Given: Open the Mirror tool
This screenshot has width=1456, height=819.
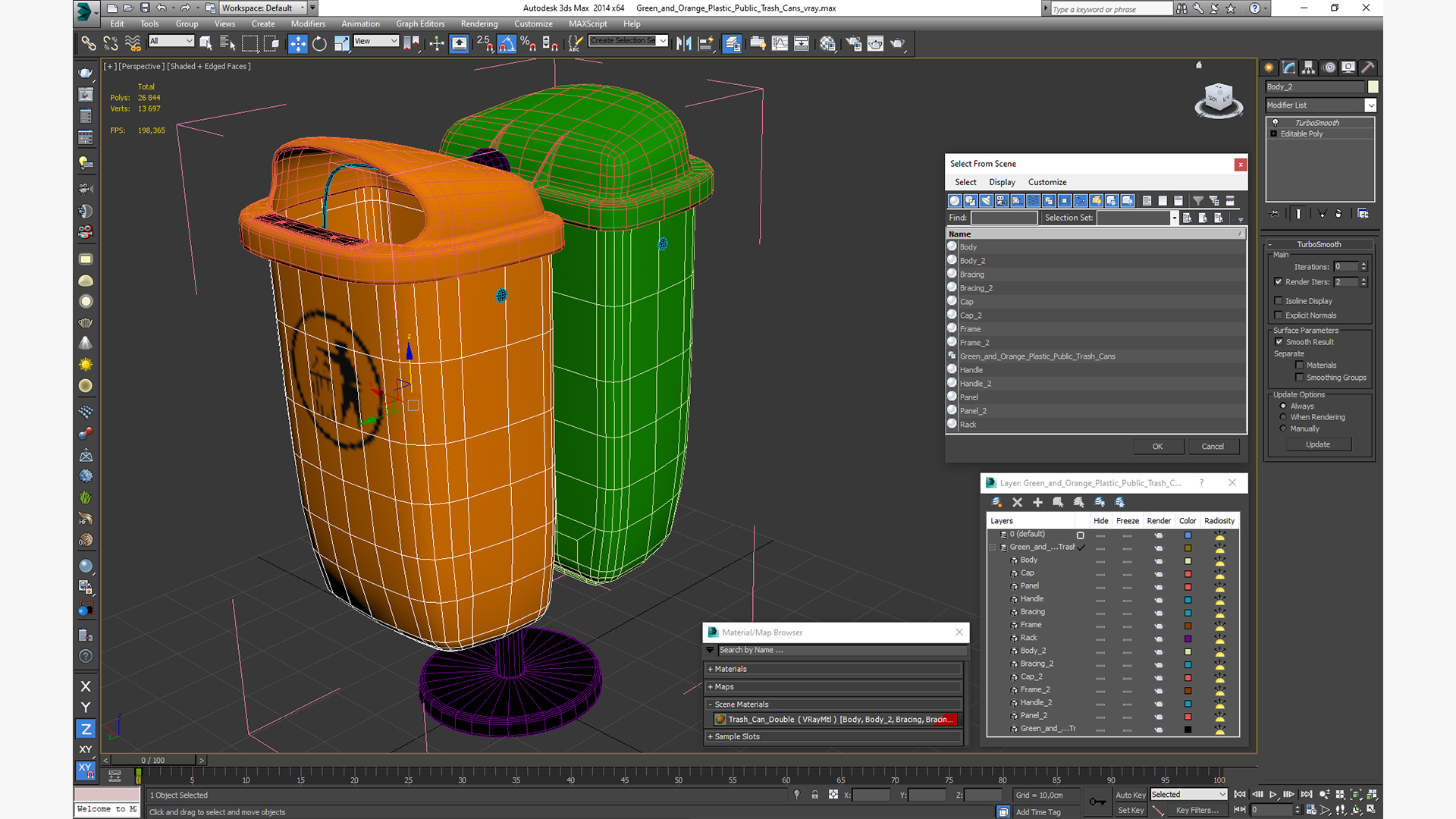Looking at the screenshot, I should tap(683, 44).
